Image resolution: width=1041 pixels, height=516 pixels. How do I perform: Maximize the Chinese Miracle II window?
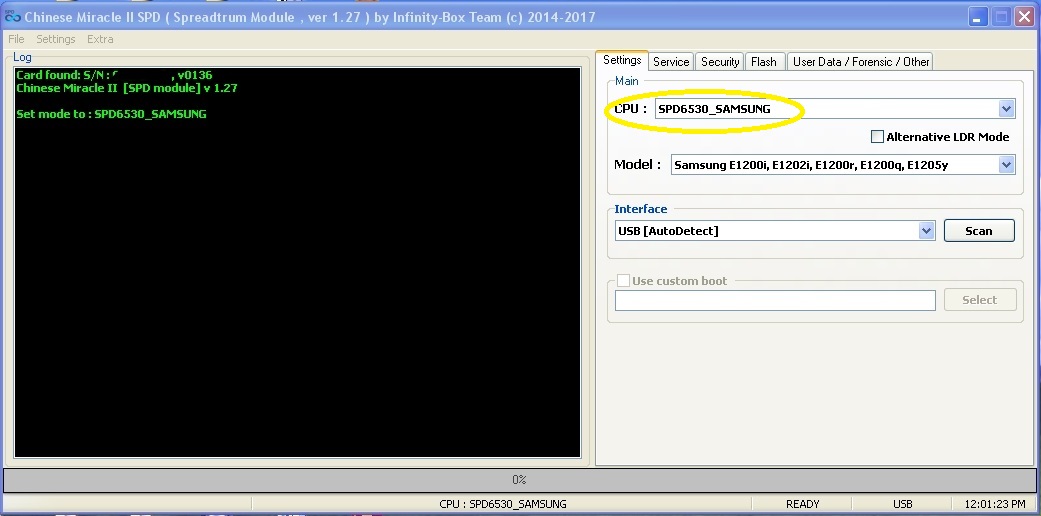coord(1001,17)
